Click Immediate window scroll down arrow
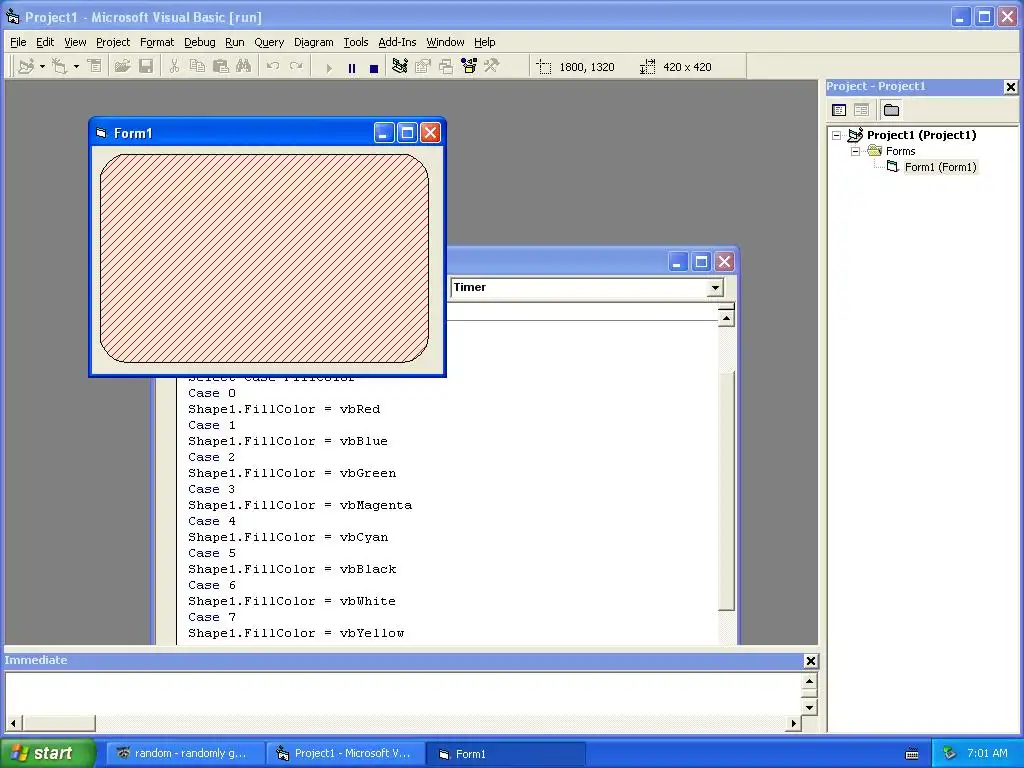Screen dimensions: 1024x768 coord(809,707)
